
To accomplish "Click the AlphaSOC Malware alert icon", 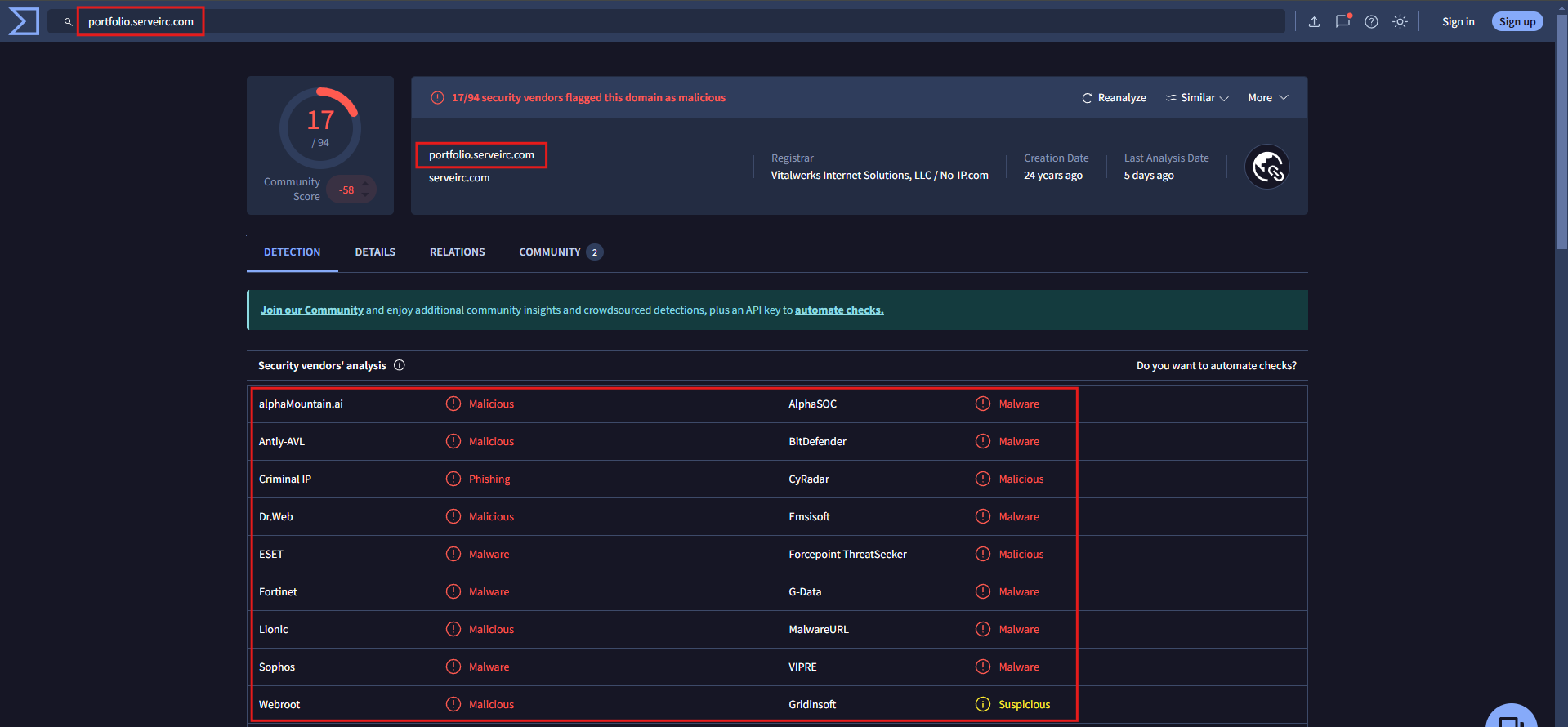I will pos(983,404).
